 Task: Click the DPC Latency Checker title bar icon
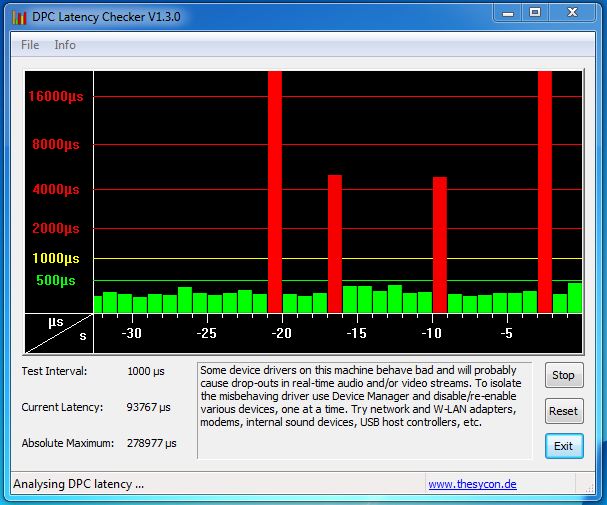tap(19, 17)
